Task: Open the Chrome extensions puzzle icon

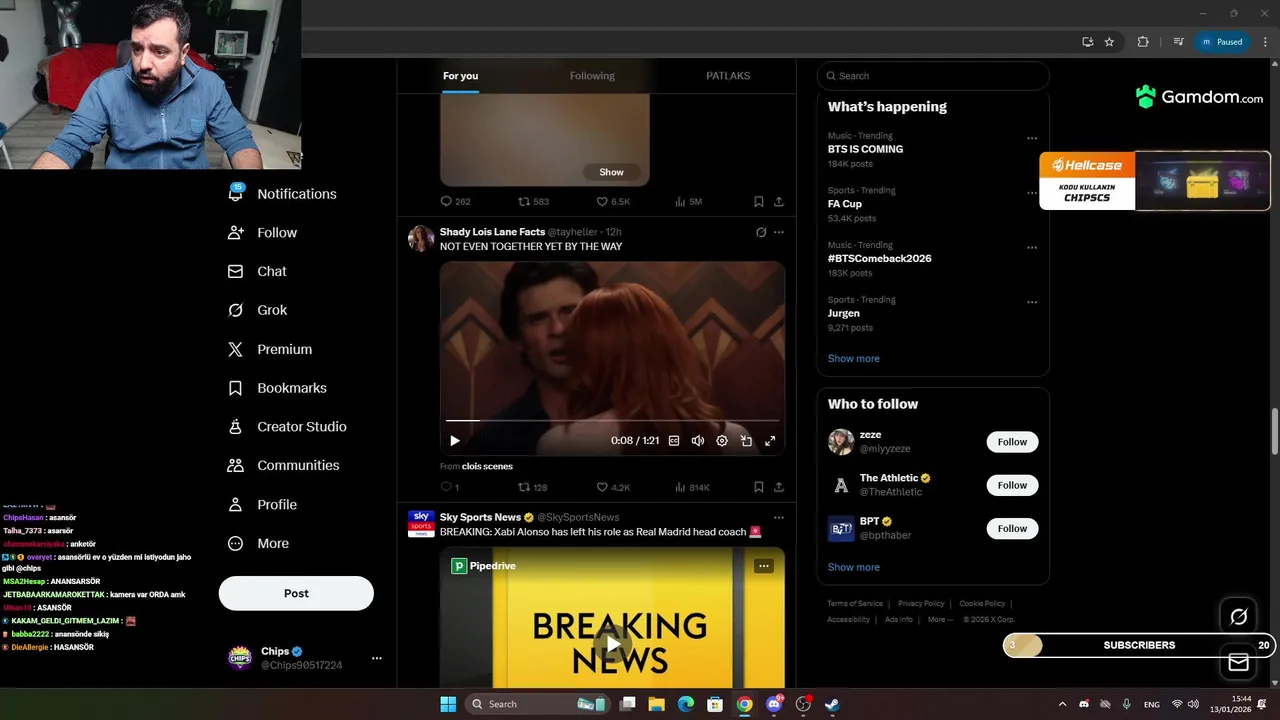Action: click(x=1143, y=42)
